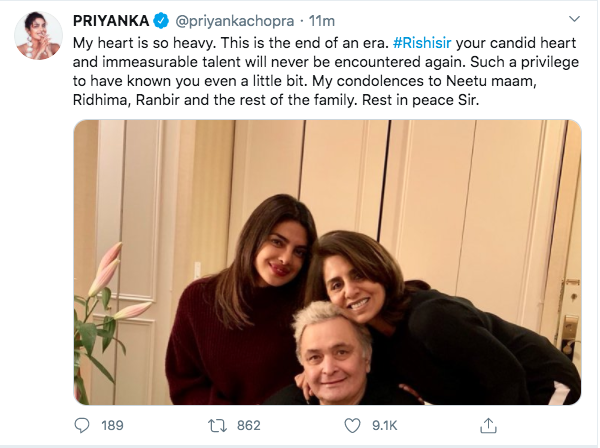Open the profile avatar picture

(x=39, y=37)
